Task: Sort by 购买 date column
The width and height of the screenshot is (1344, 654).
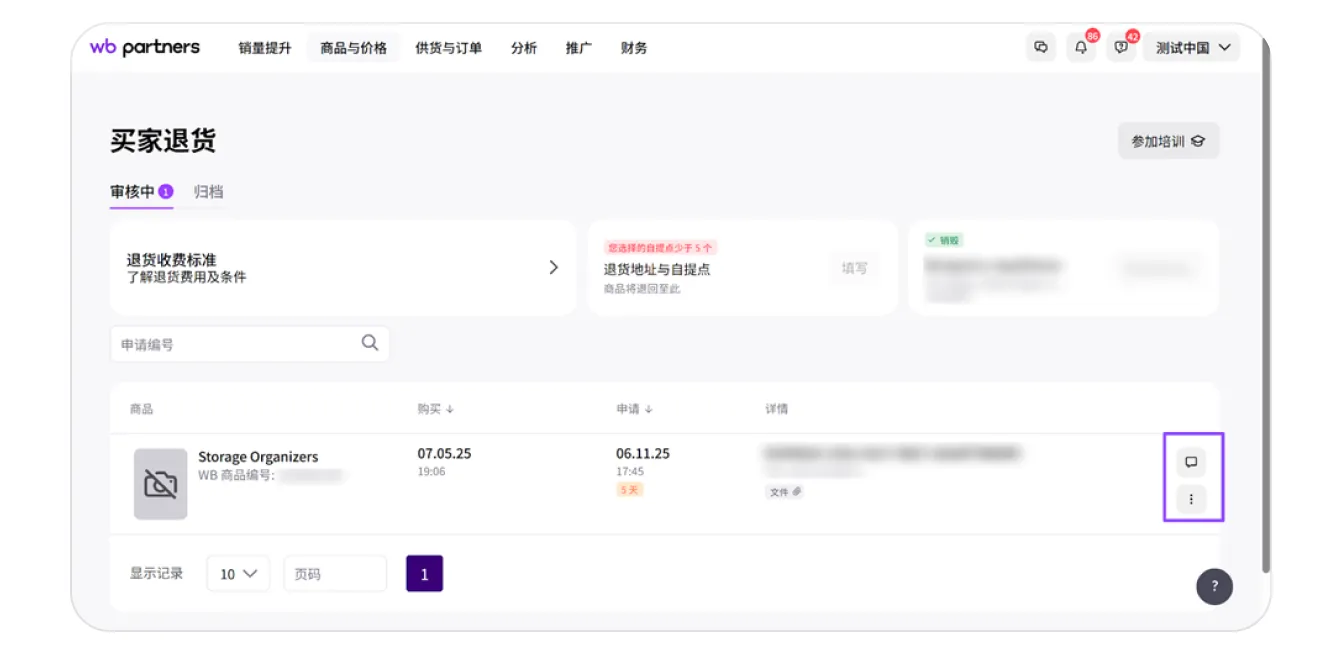Action: pyautogui.click(x=436, y=409)
